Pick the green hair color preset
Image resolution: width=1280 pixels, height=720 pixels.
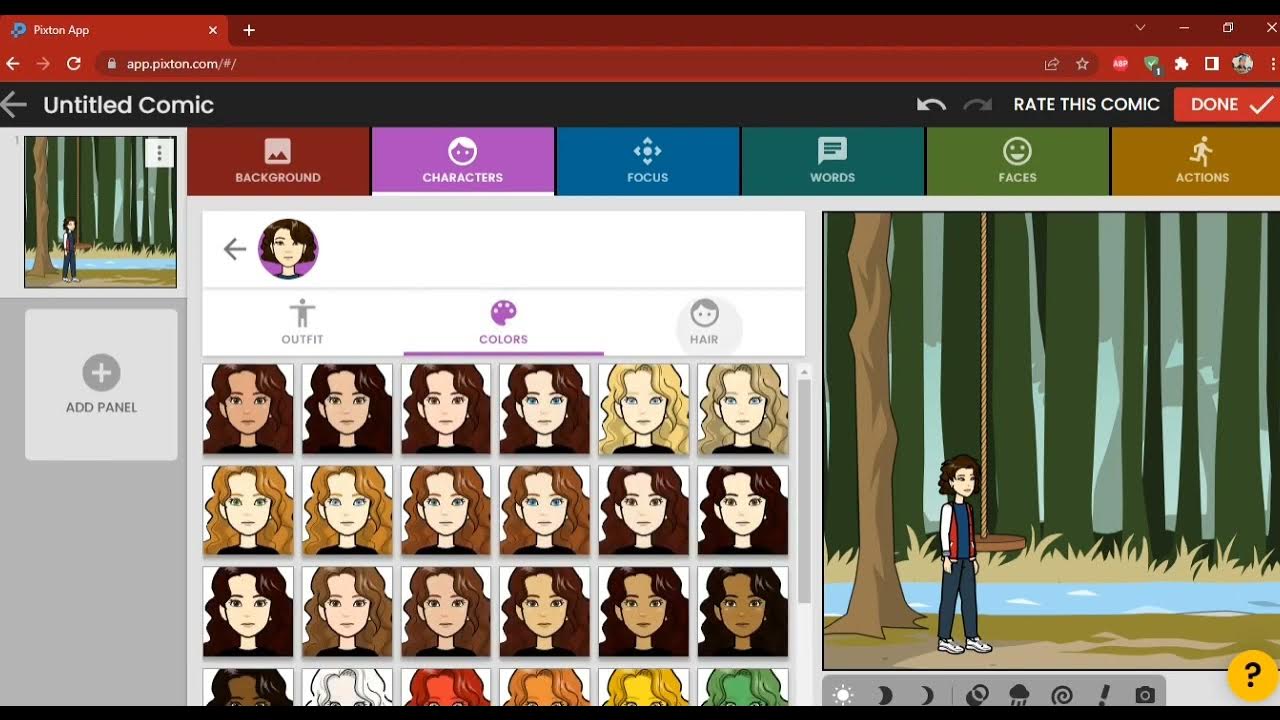coord(743,687)
